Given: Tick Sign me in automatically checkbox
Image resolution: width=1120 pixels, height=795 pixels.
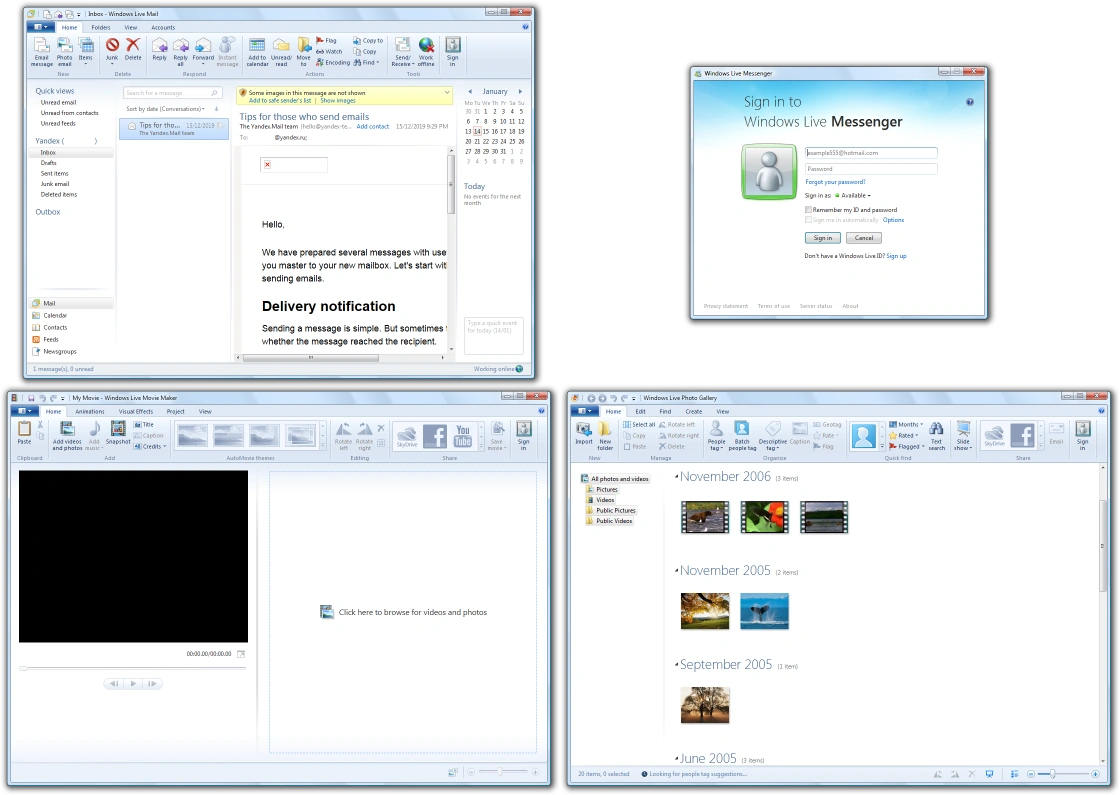Looking at the screenshot, I should tap(808, 220).
